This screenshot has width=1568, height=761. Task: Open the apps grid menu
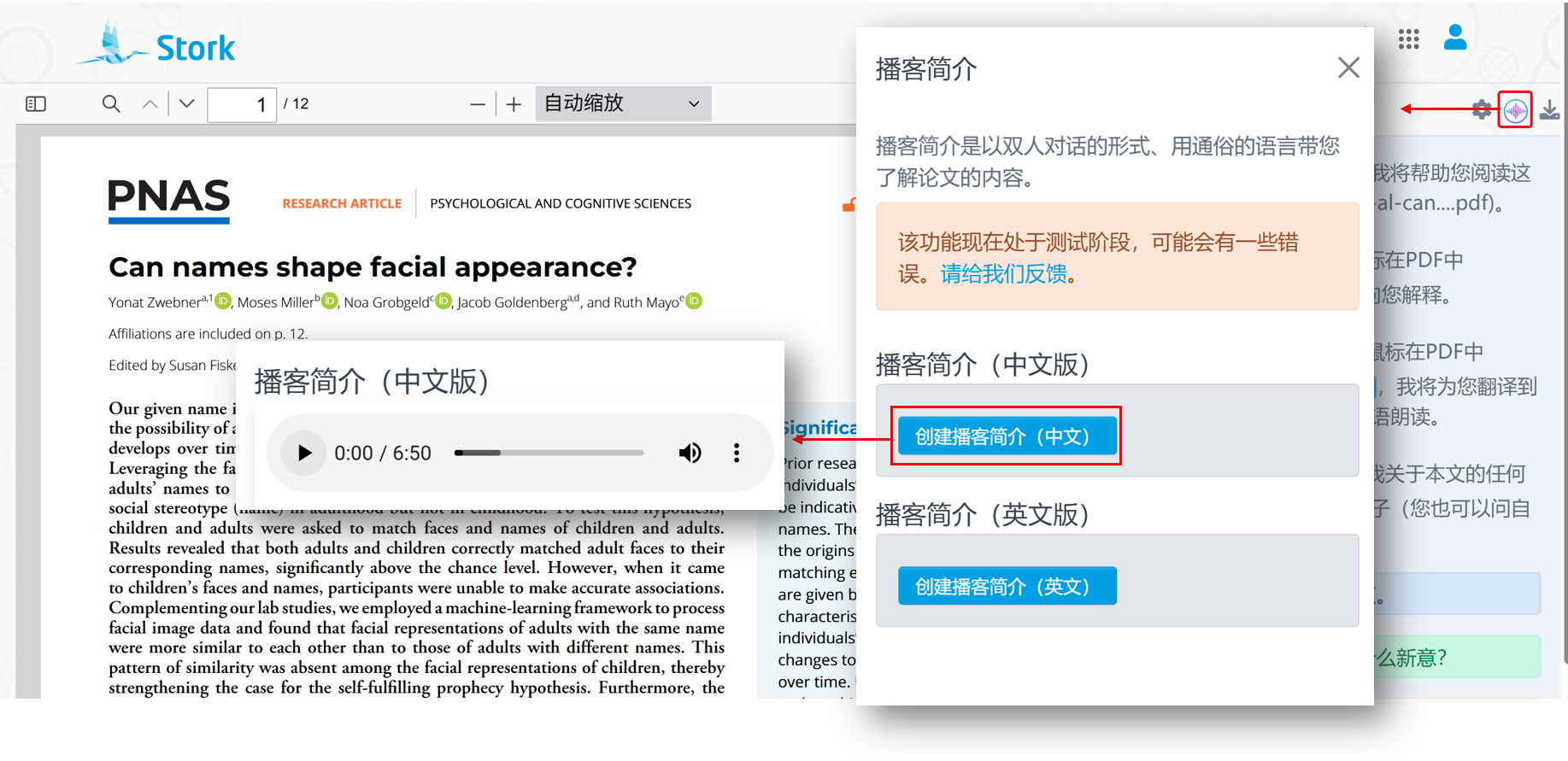click(x=1408, y=39)
